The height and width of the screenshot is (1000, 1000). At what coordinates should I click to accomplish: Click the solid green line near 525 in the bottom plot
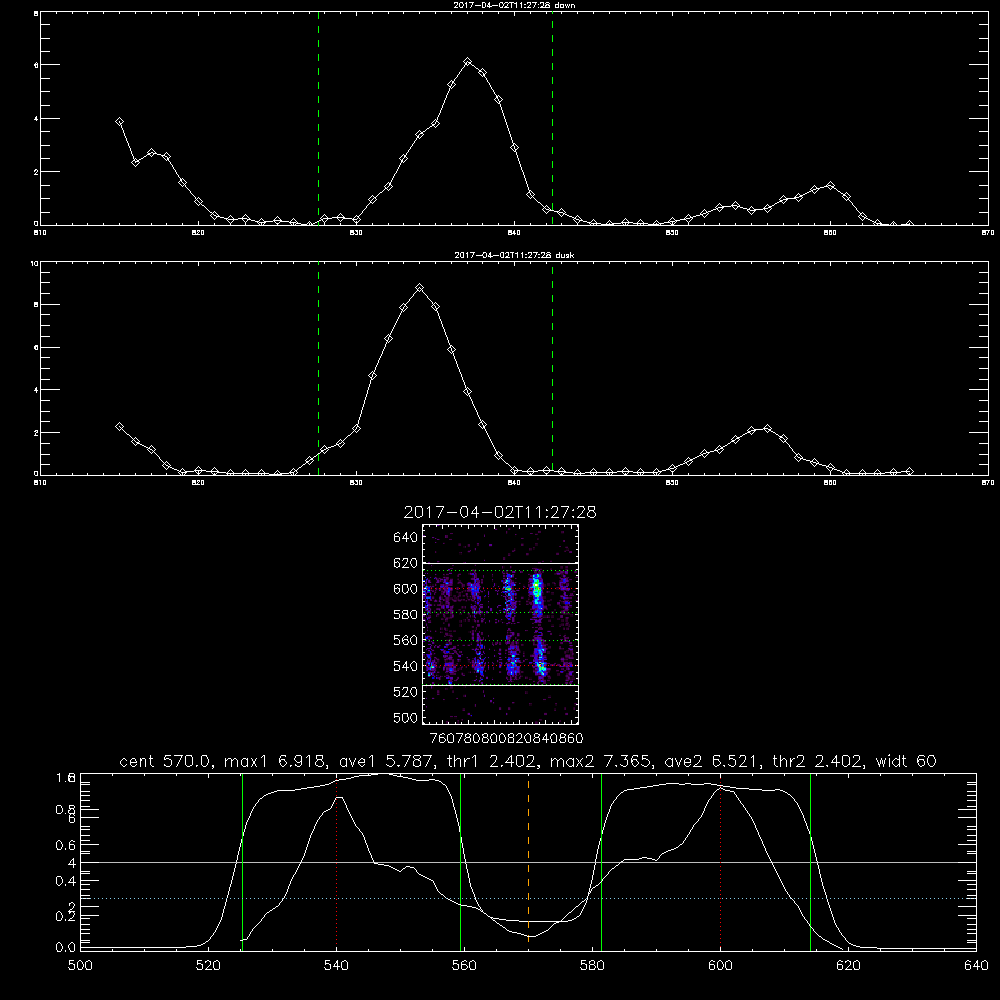tap(242, 861)
